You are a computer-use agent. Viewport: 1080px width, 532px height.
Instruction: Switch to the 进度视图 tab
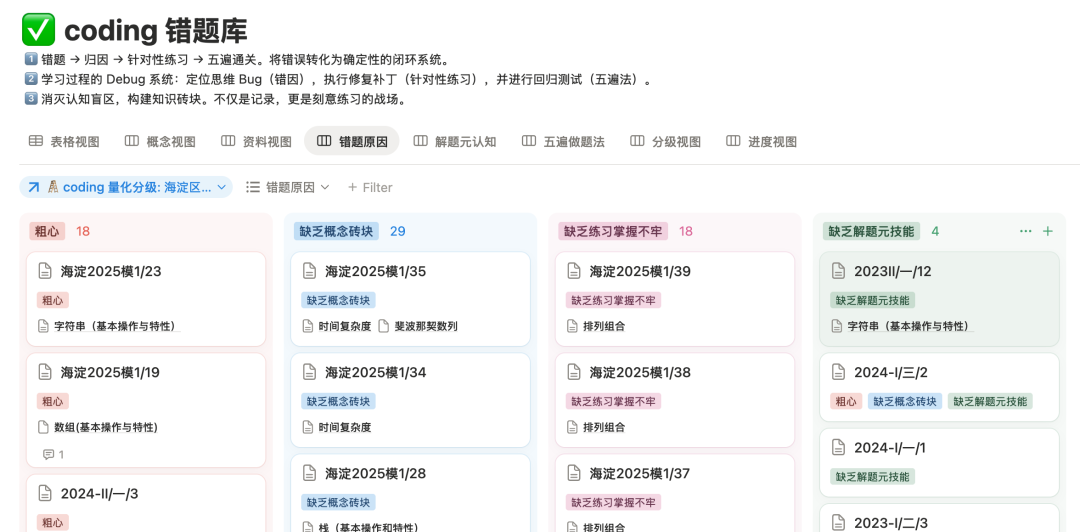pyautogui.click(x=761, y=141)
